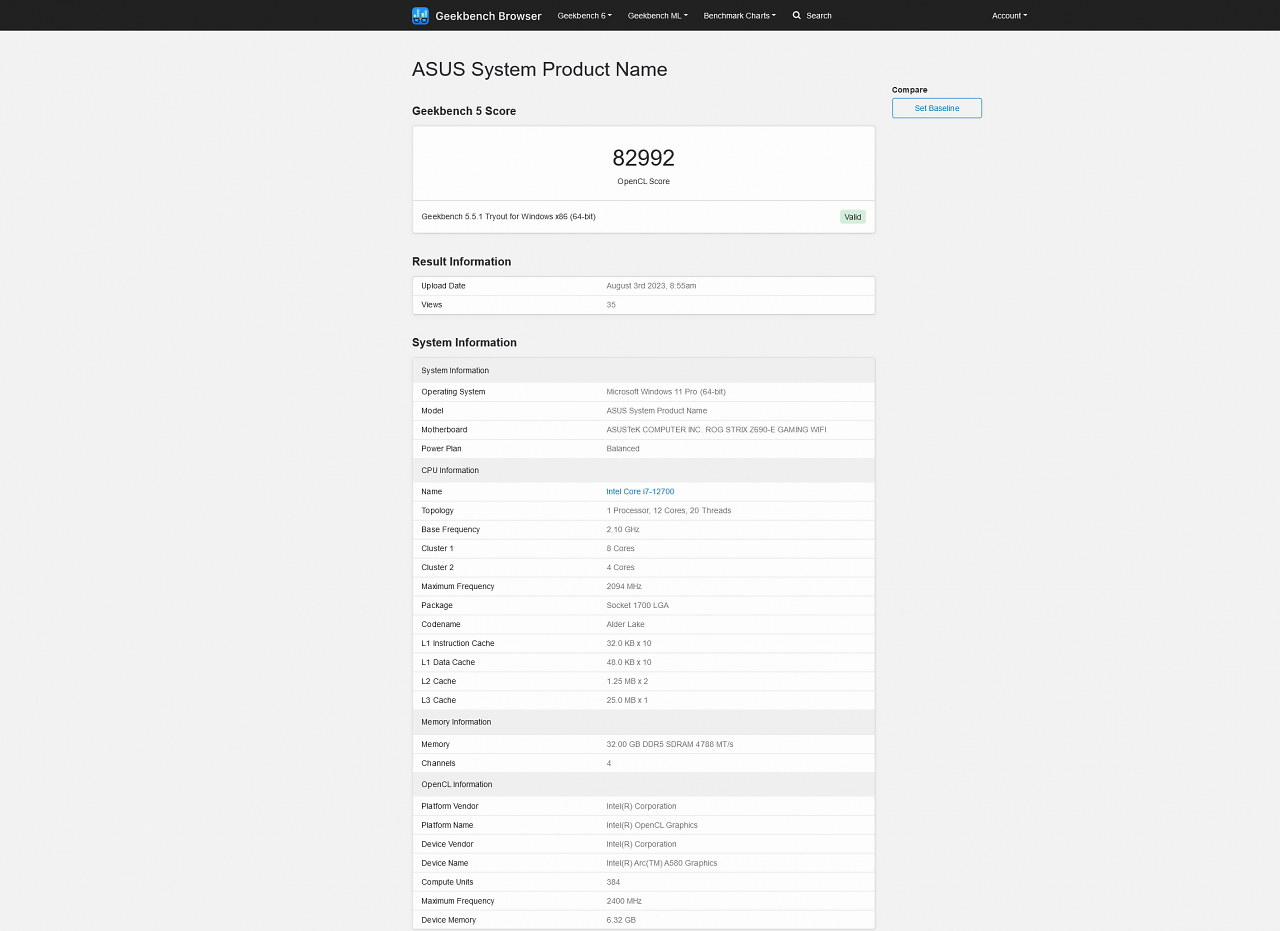Click the Model value ASUS System Product Name
The width and height of the screenshot is (1280, 931).
pos(657,410)
